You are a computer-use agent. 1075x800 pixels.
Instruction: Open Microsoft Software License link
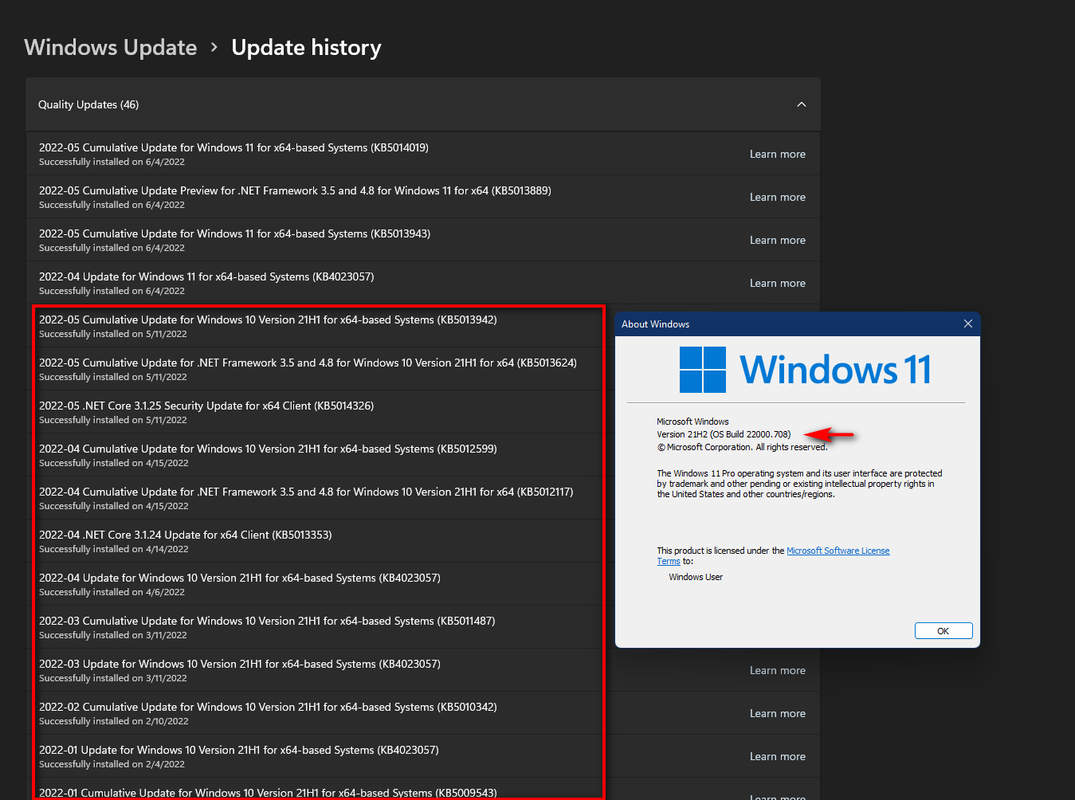tap(838, 550)
